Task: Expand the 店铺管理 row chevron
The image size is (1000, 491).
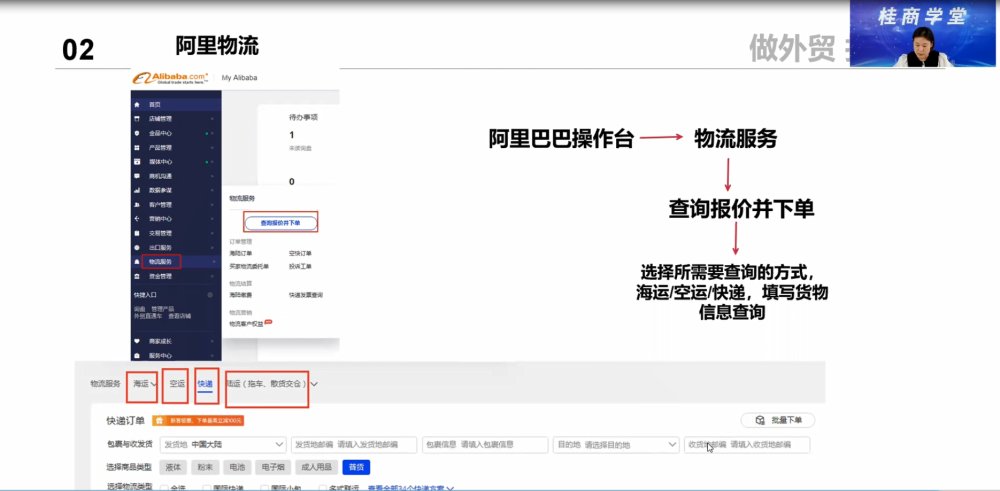Action: (x=212, y=119)
